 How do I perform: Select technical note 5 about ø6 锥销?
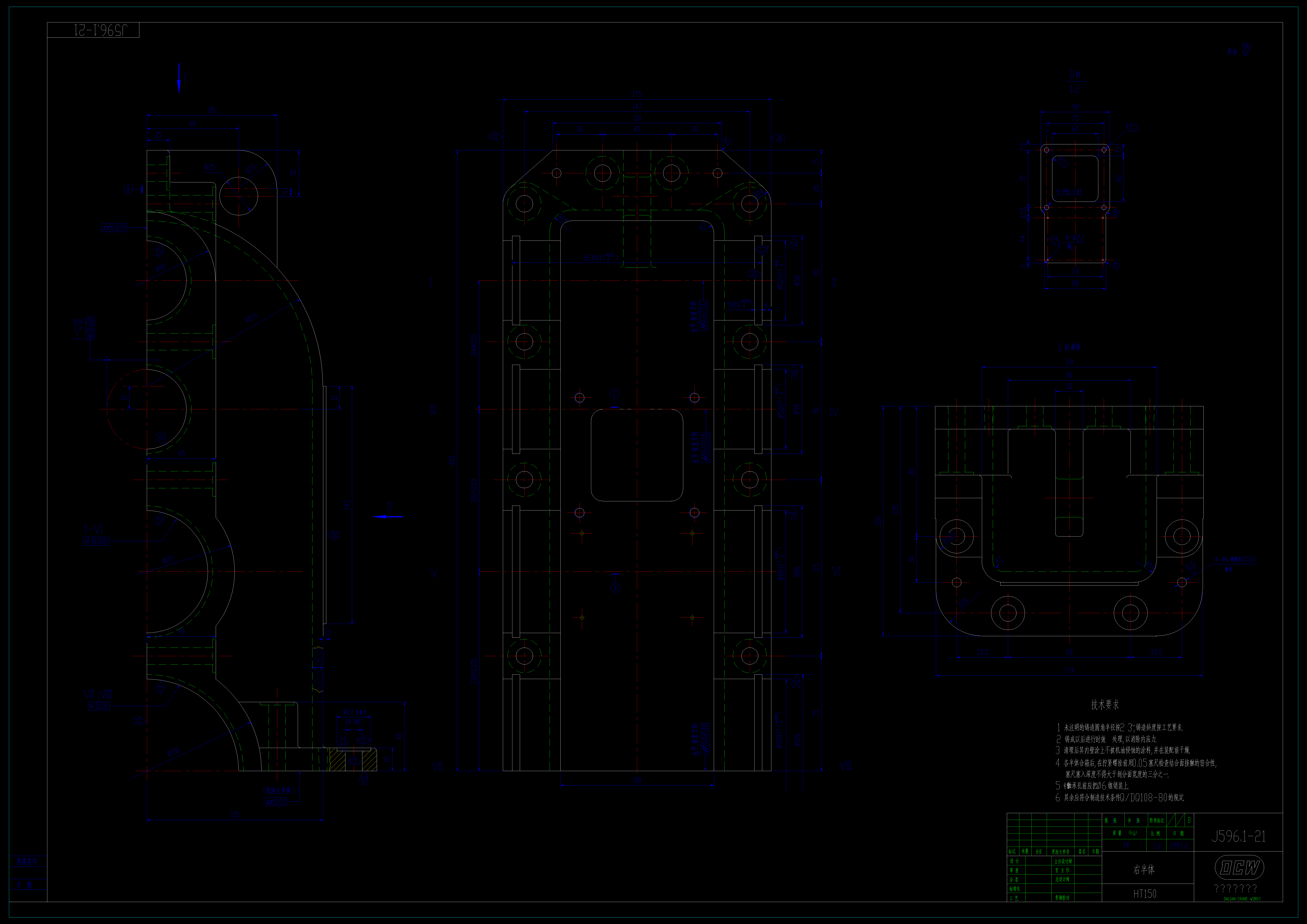click(1092, 786)
